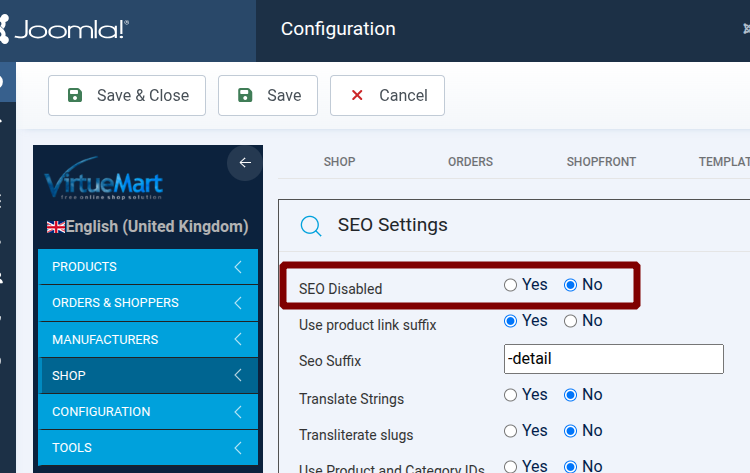Set SEO Disabled to Yes

click(x=510, y=285)
